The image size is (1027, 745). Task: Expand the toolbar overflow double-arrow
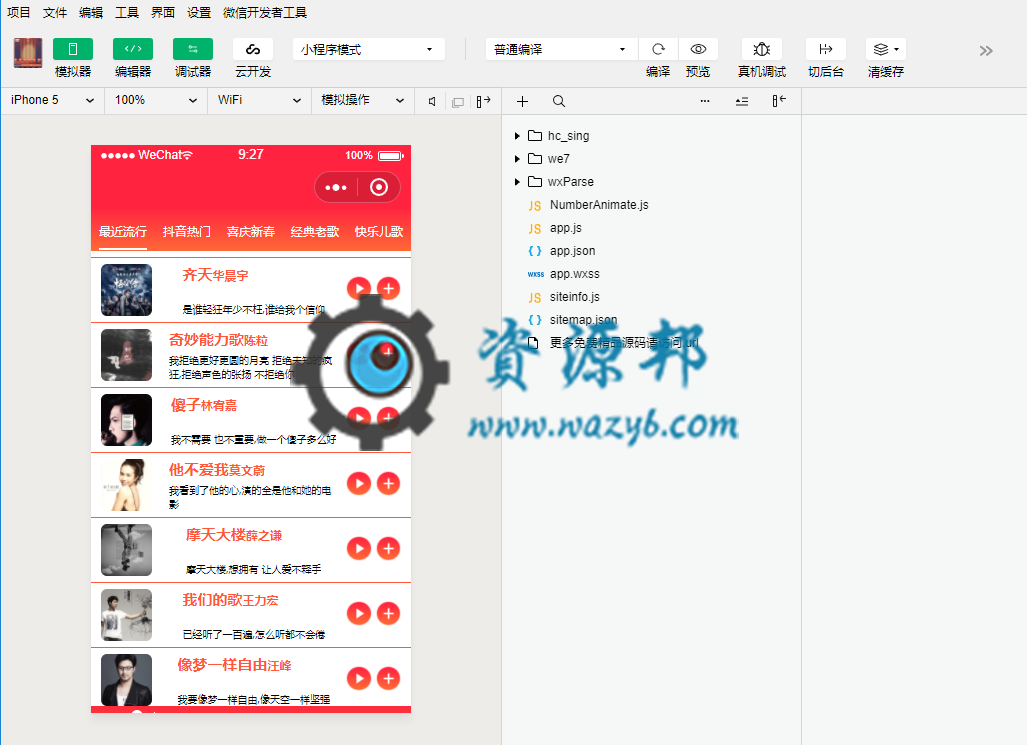986,50
